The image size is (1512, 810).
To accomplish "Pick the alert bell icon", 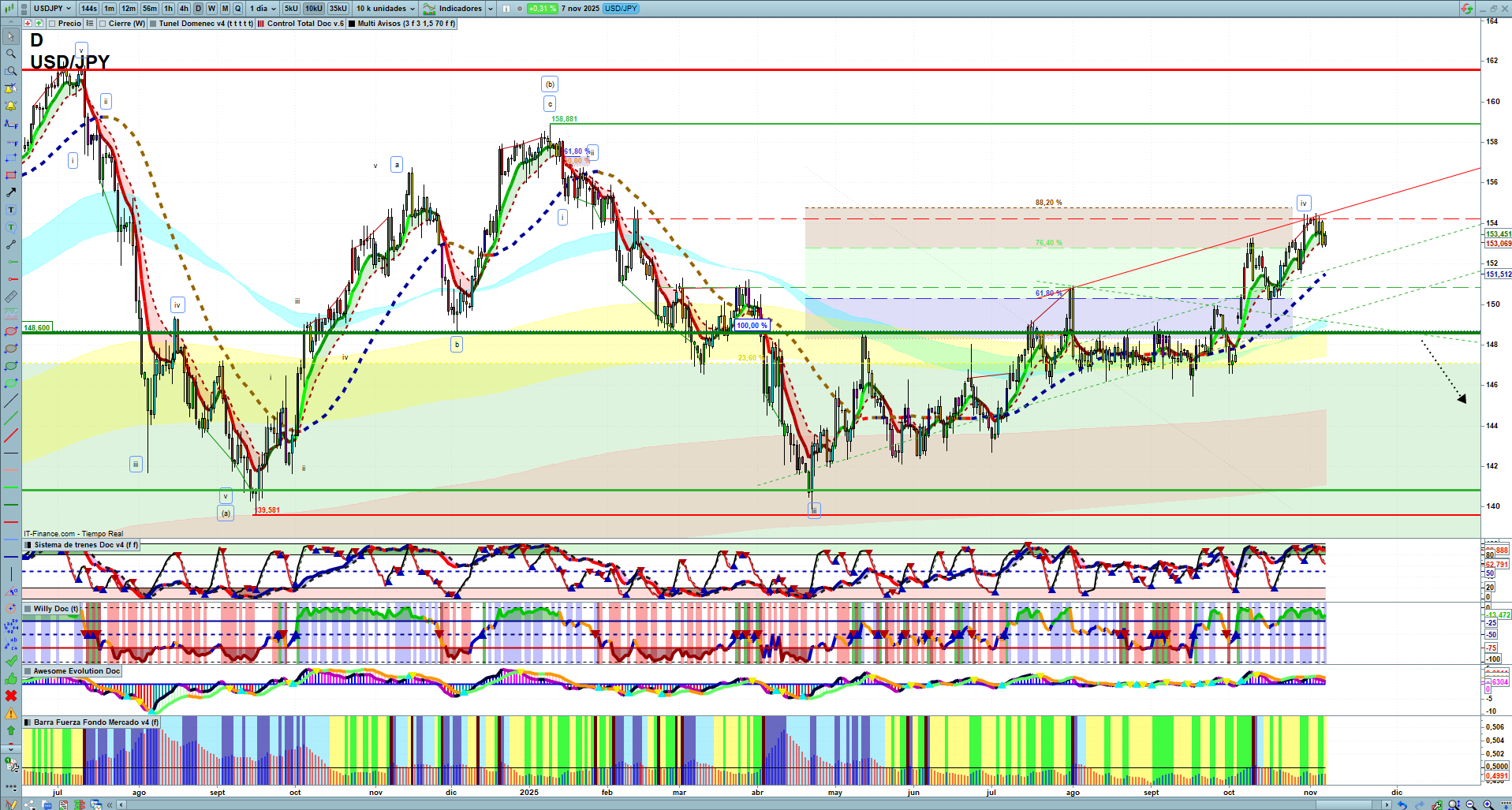I will (x=11, y=106).
